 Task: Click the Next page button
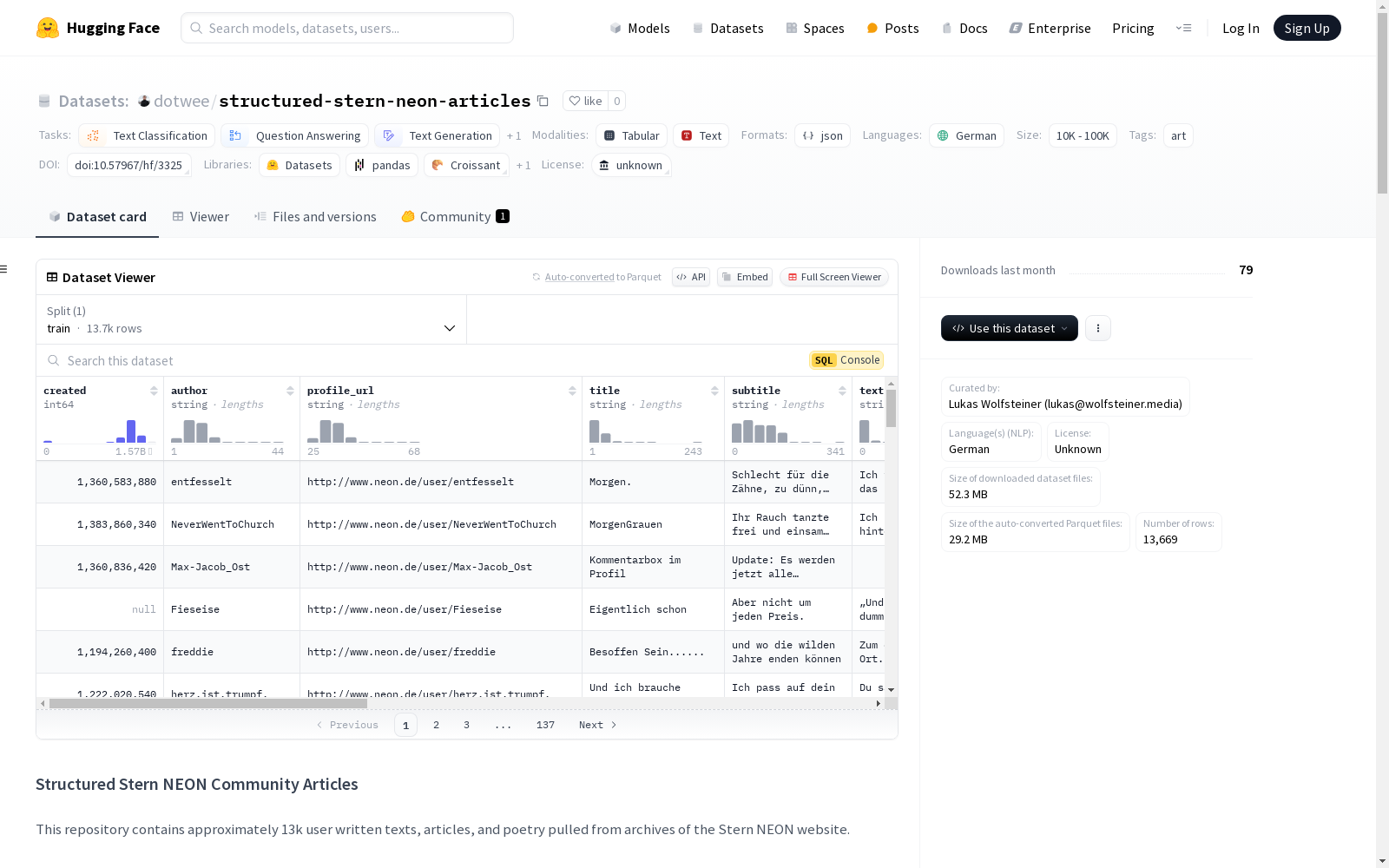tap(597, 725)
